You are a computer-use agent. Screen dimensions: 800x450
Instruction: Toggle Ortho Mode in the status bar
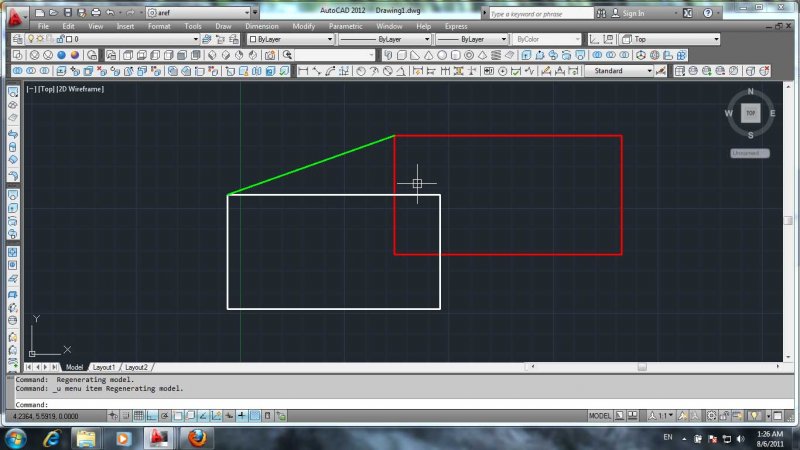152,416
